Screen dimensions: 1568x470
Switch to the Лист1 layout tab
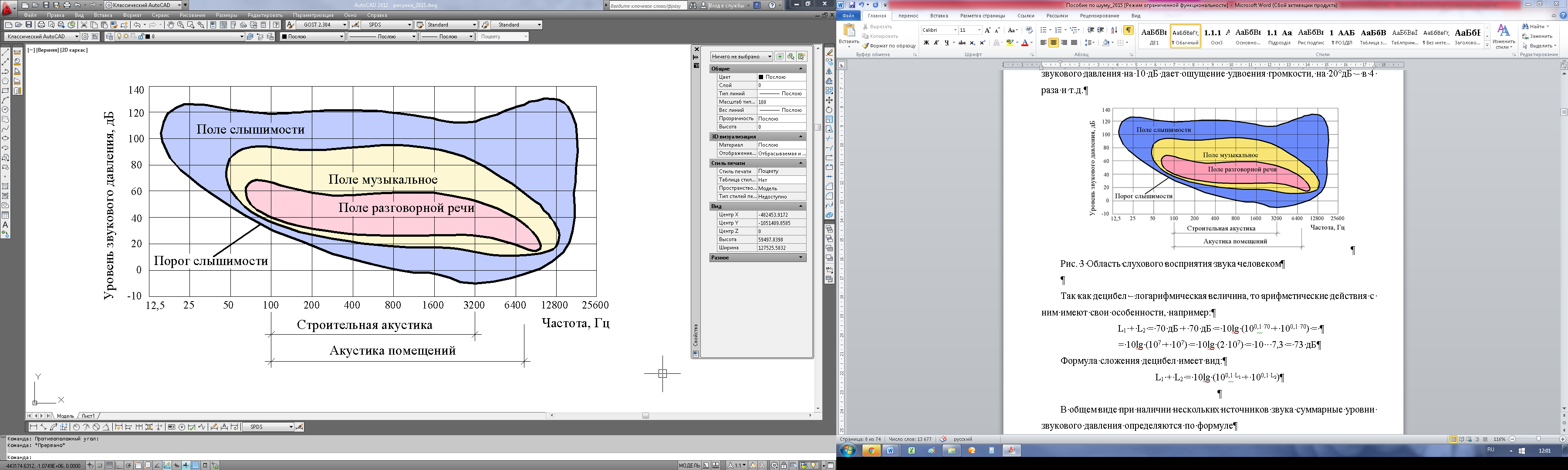click(x=88, y=416)
